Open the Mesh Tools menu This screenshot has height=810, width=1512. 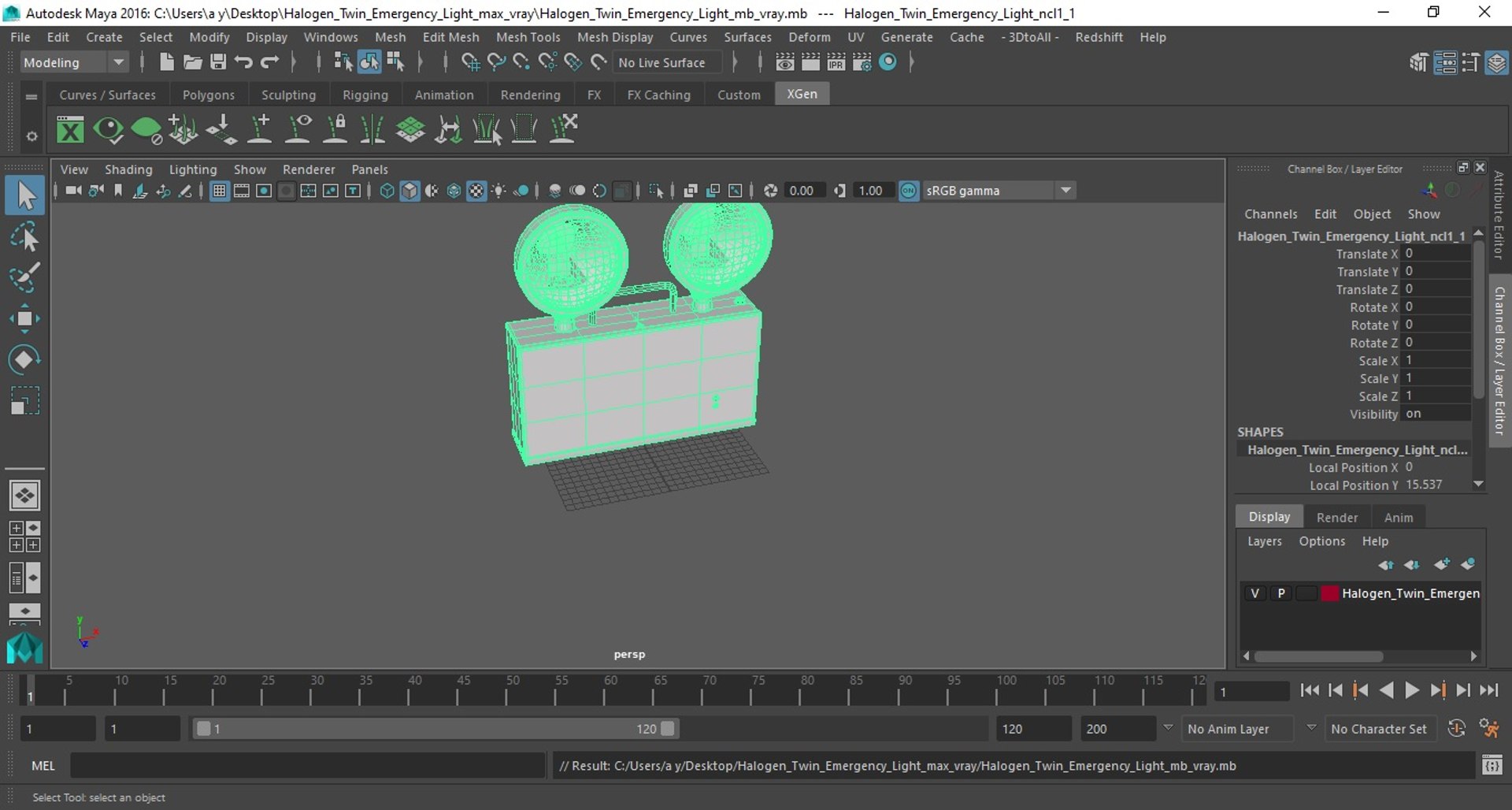click(528, 37)
